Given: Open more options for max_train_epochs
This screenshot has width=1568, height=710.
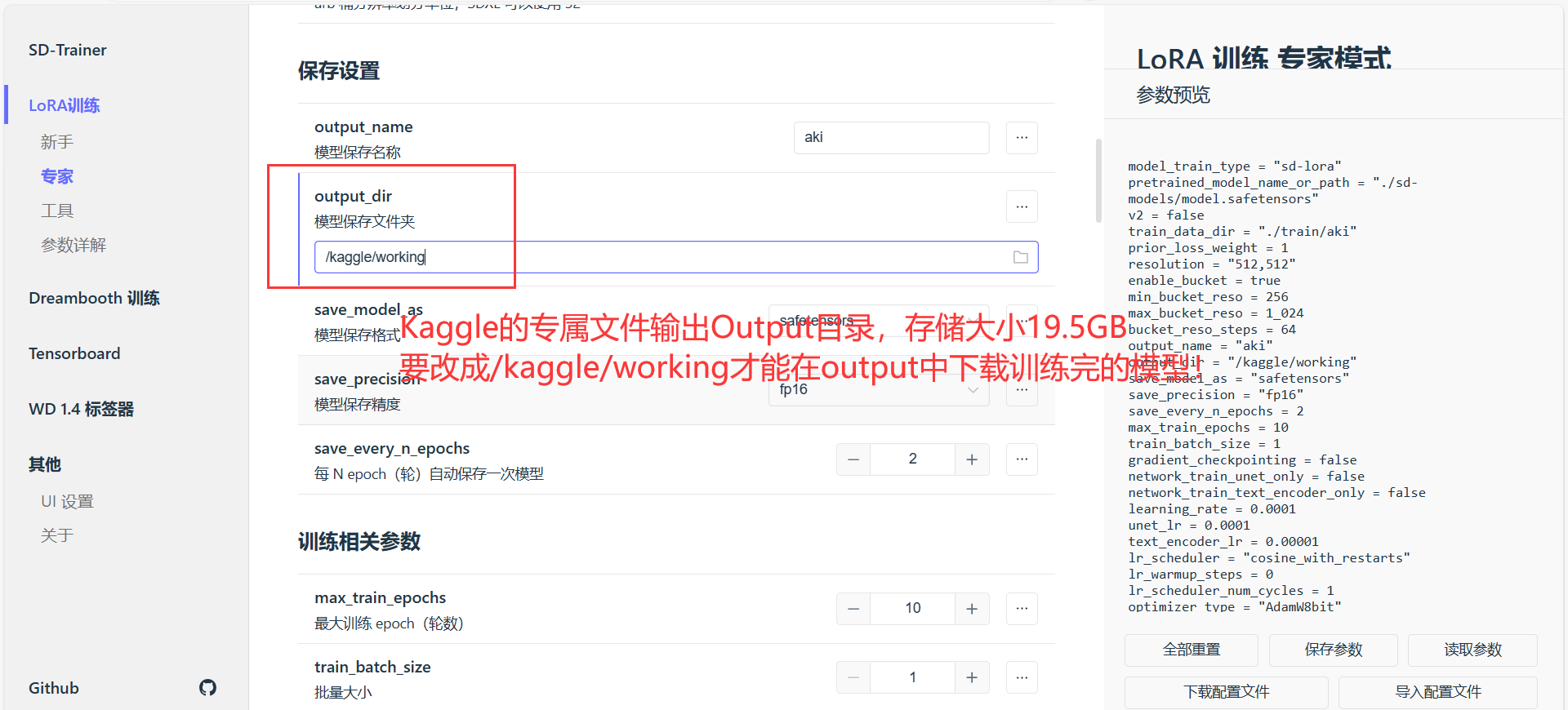Looking at the screenshot, I should (x=1022, y=609).
